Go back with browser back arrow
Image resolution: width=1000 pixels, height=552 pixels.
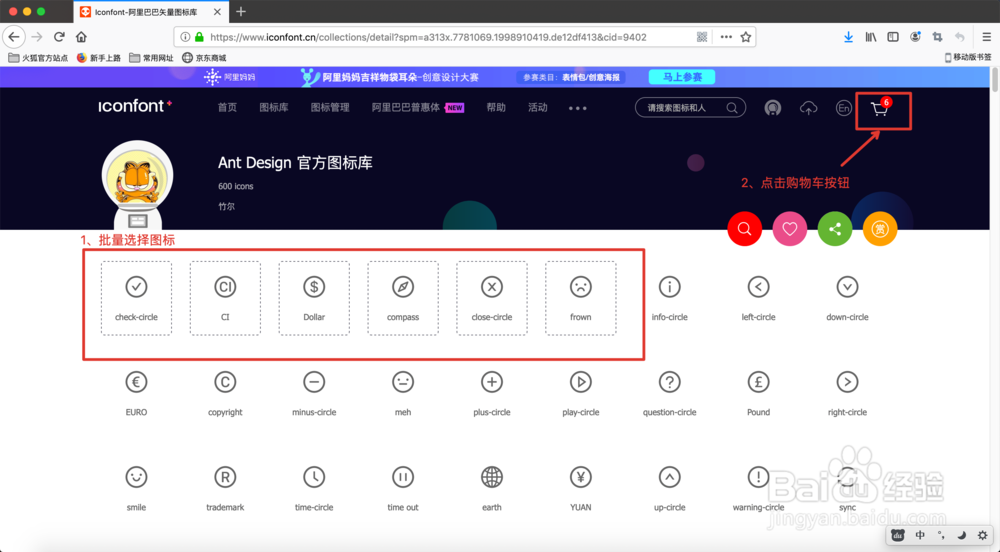[14, 37]
